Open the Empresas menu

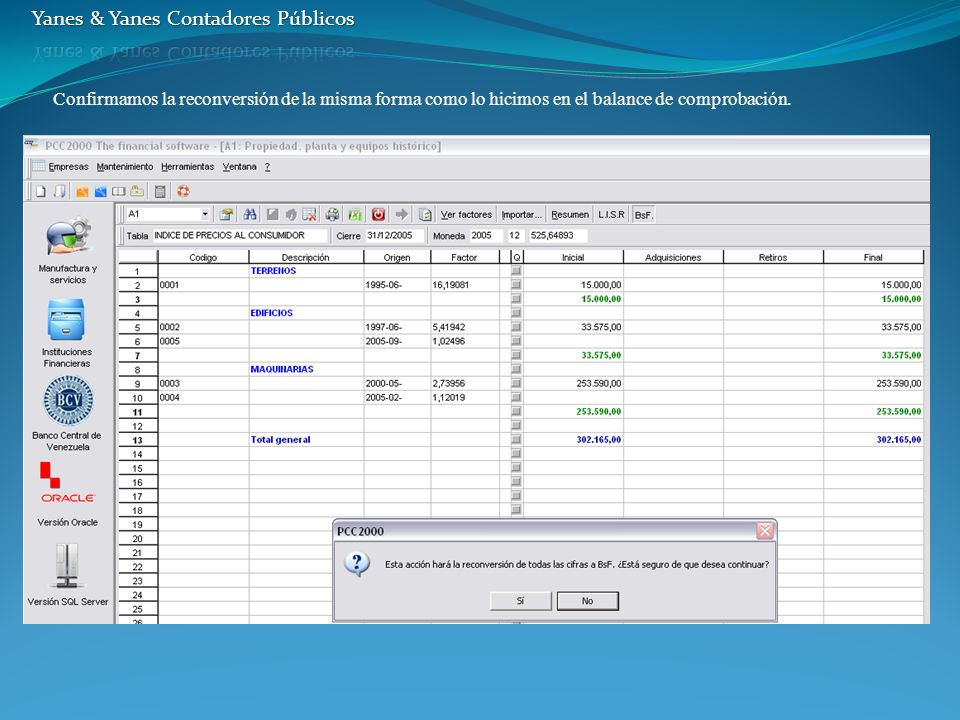pyautogui.click(x=69, y=167)
